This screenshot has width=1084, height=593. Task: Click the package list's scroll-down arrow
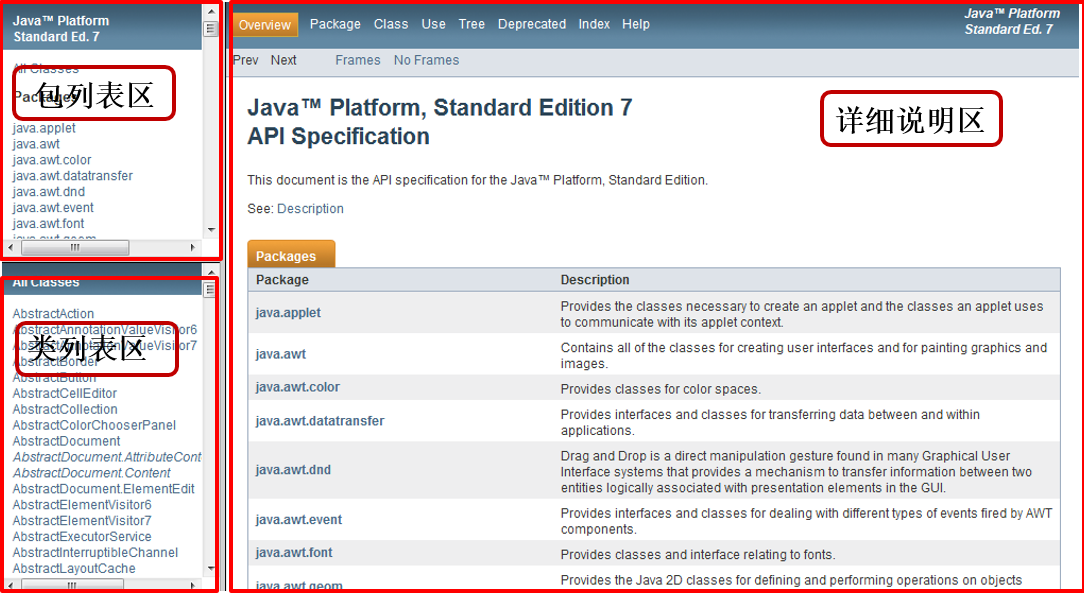tap(211, 230)
